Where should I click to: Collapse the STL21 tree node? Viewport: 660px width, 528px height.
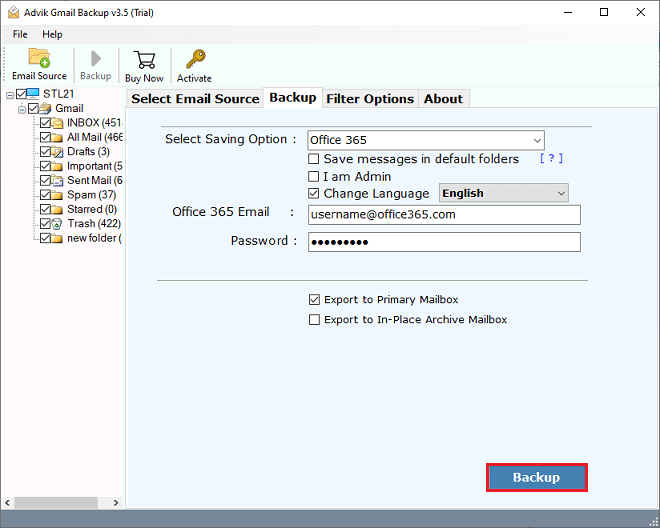(x=10, y=96)
